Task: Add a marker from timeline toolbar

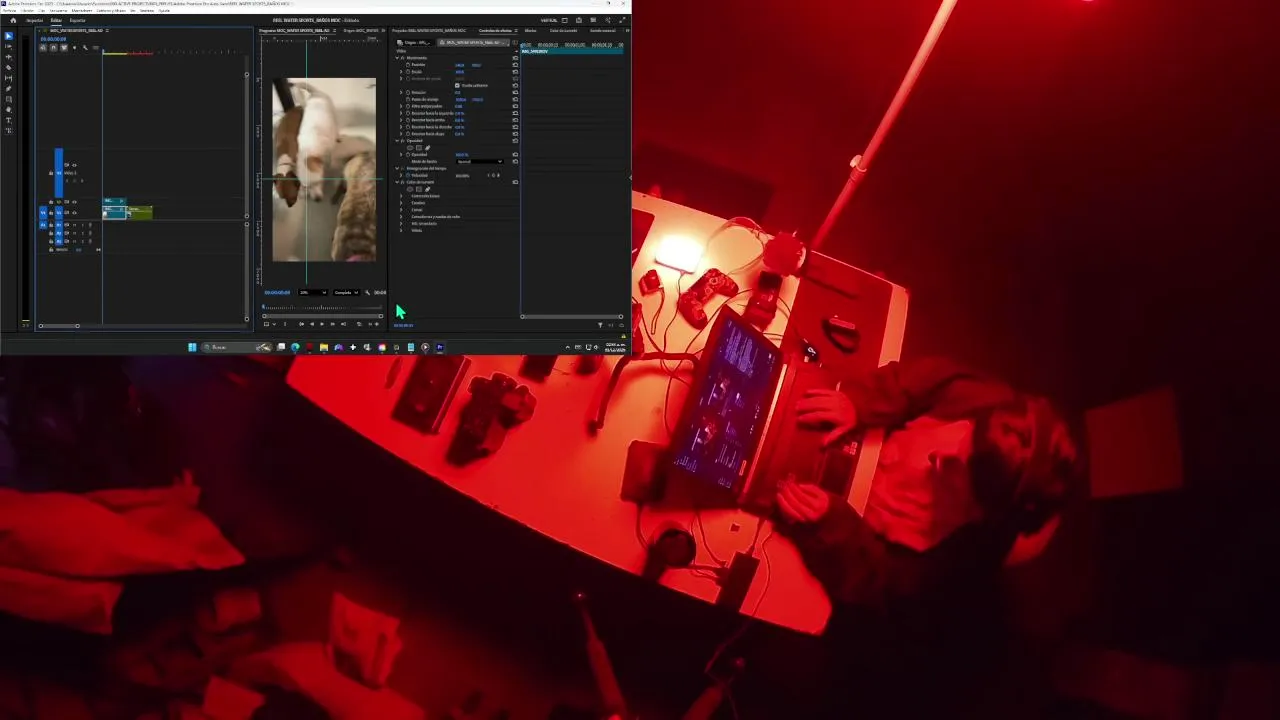Action: tap(75, 48)
